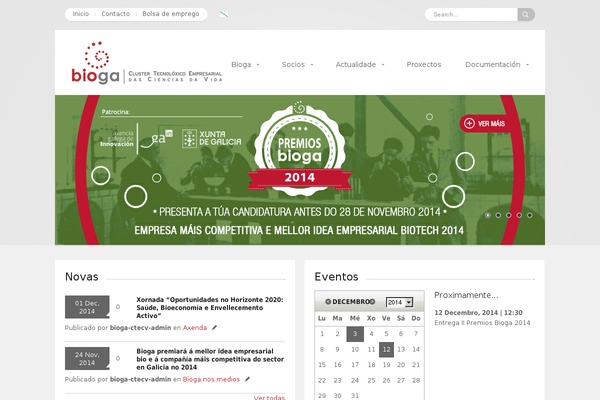Click the 01 Dec. 2014 date badge
600x400 pixels.
click(87, 307)
